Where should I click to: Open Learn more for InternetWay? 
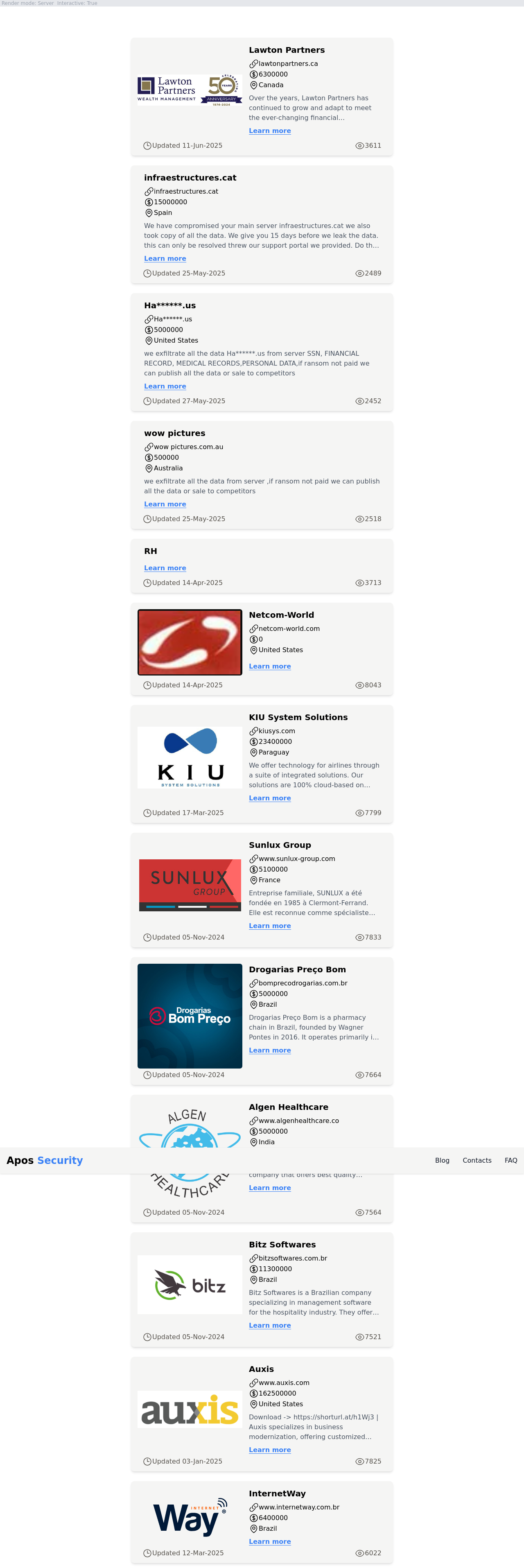click(270, 1542)
